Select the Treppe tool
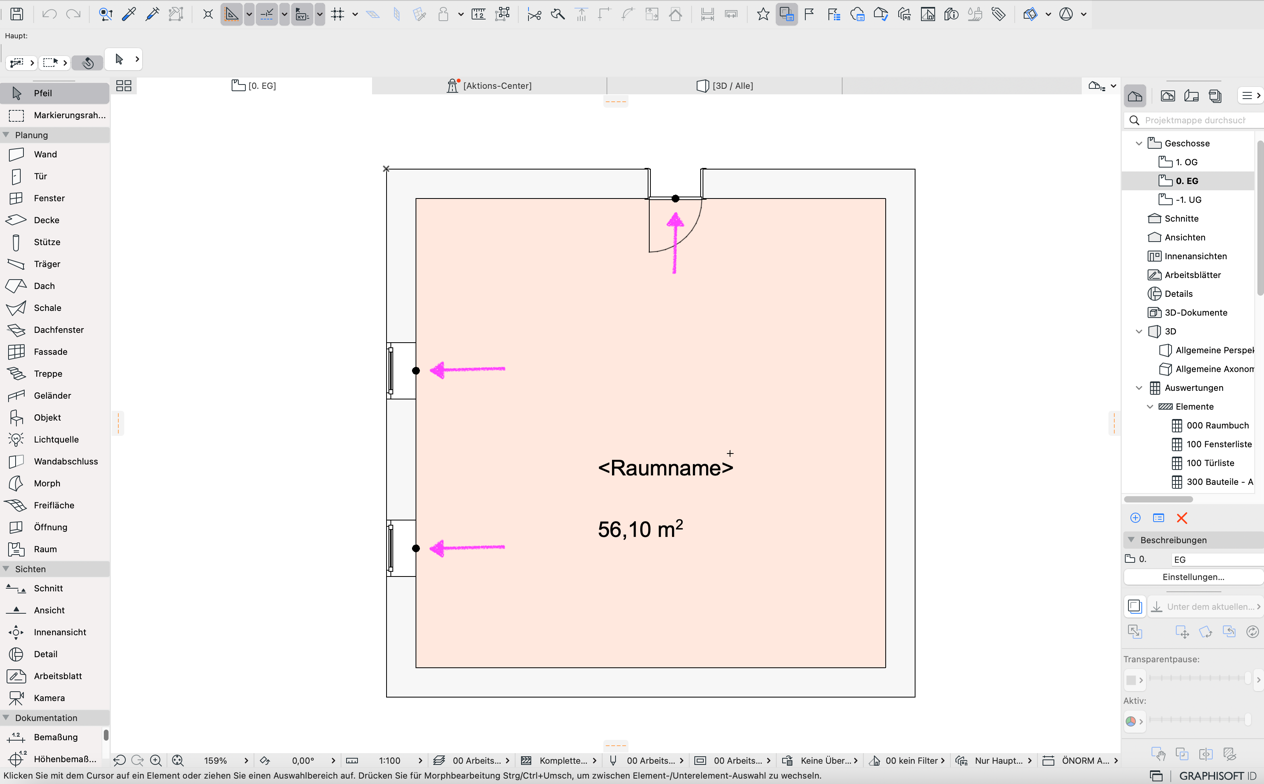The width and height of the screenshot is (1264, 784). [x=55, y=374]
